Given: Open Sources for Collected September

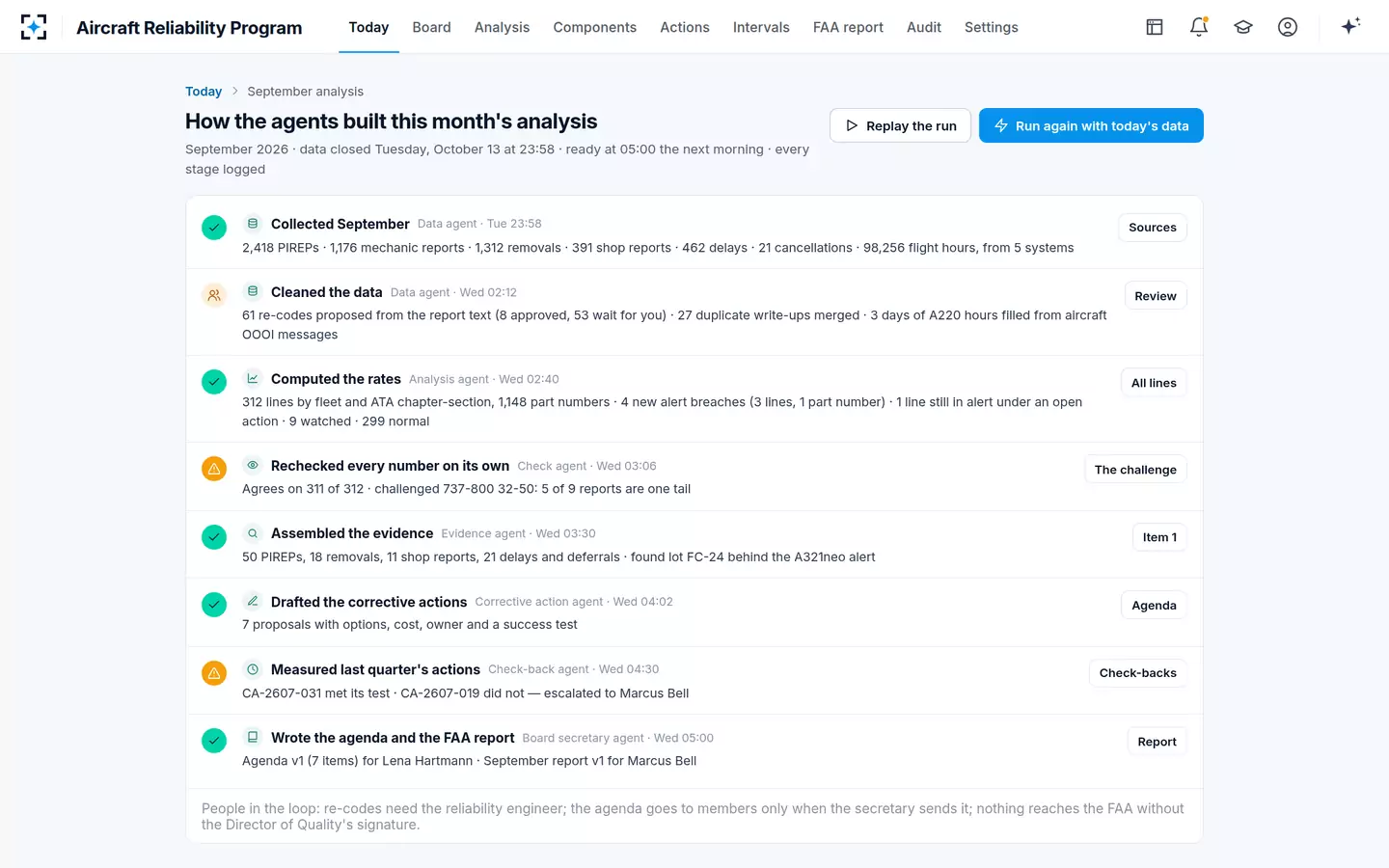Looking at the screenshot, I should (x=1153, y=228).
